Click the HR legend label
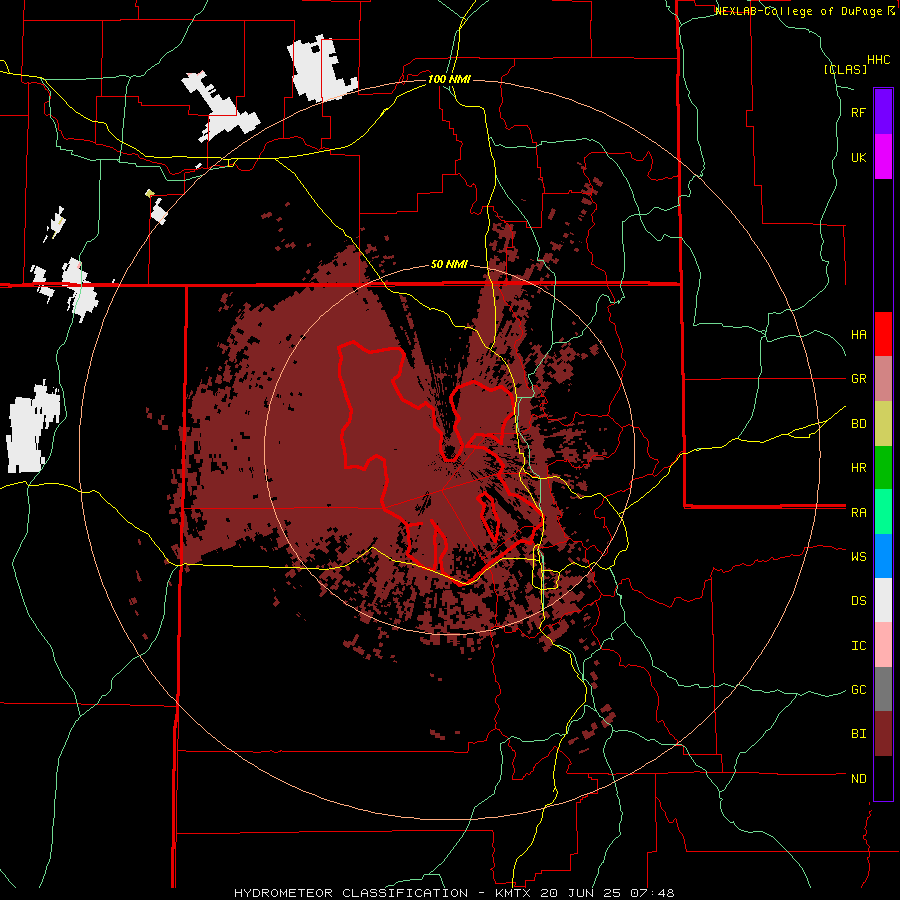 859,468
